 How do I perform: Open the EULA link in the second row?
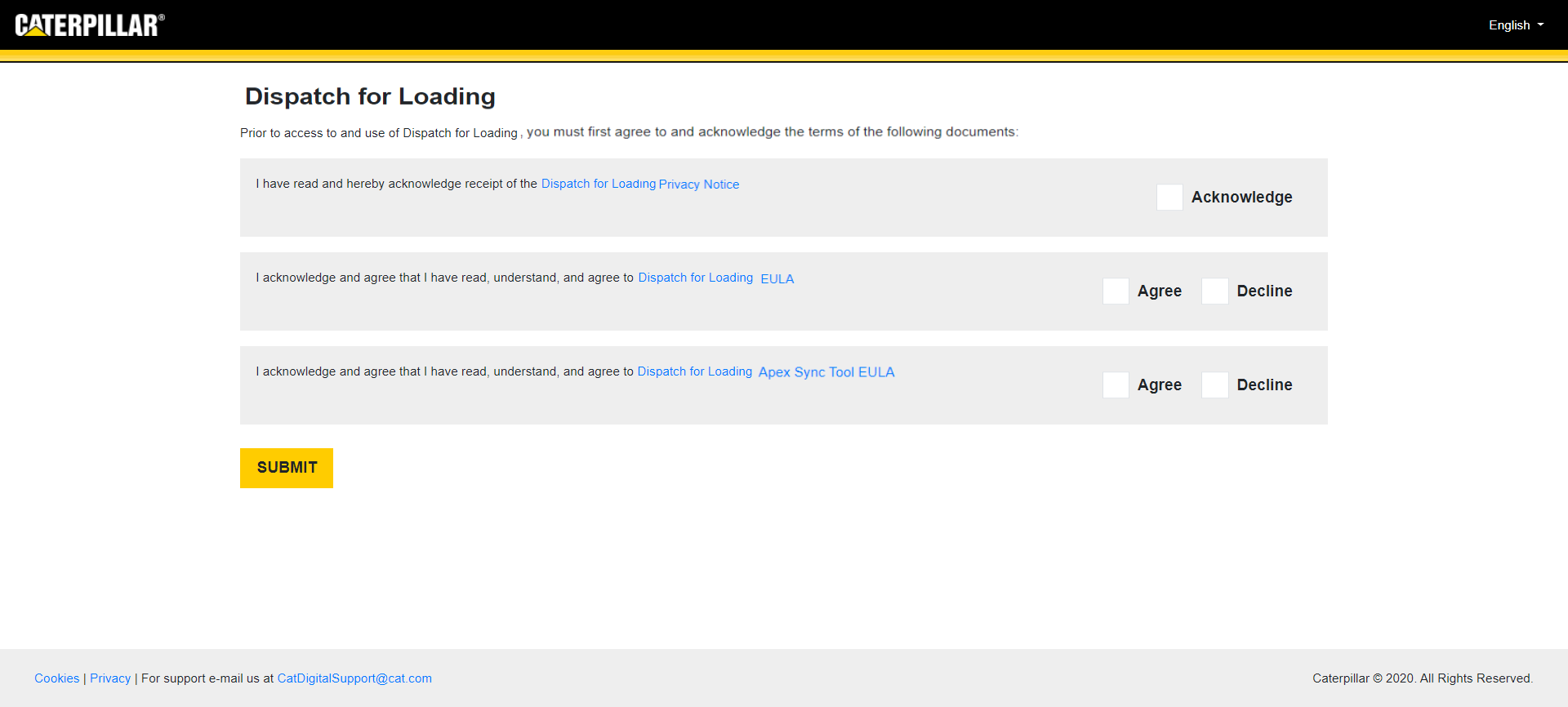777,279
